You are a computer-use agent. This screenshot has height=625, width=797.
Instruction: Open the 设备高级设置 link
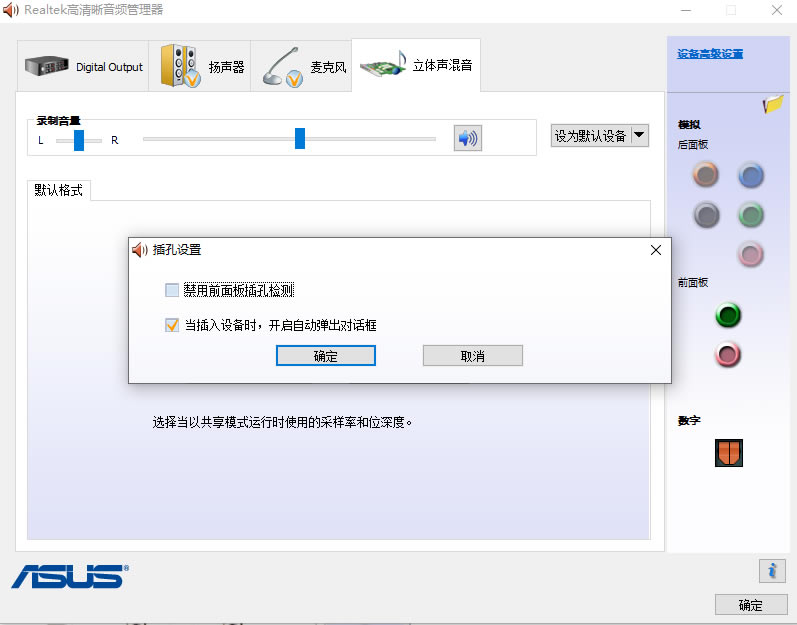(x=710, y=54)
